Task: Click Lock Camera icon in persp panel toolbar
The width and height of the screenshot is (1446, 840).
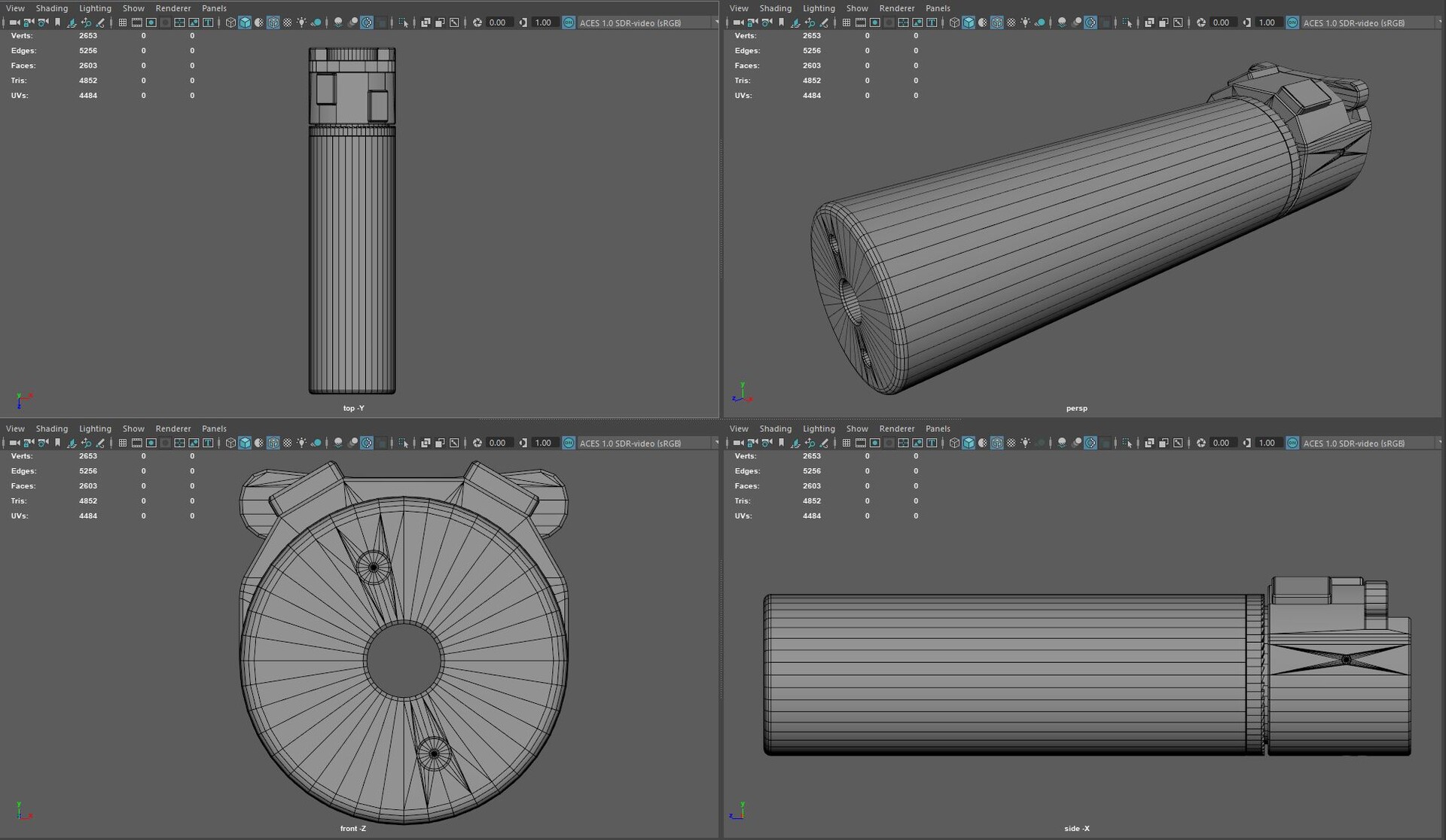Action: point(752,23)
